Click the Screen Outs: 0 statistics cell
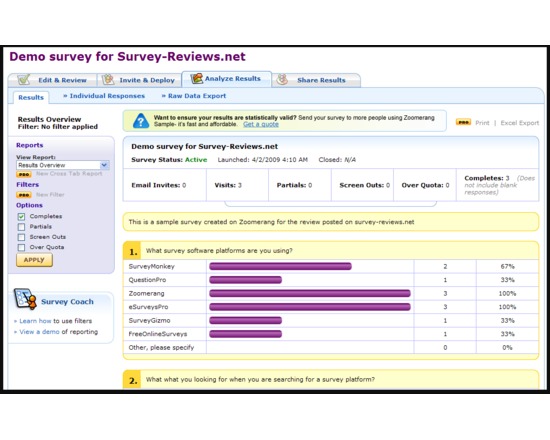This screenshot has width=550, height=440. (x=362, y=185)
